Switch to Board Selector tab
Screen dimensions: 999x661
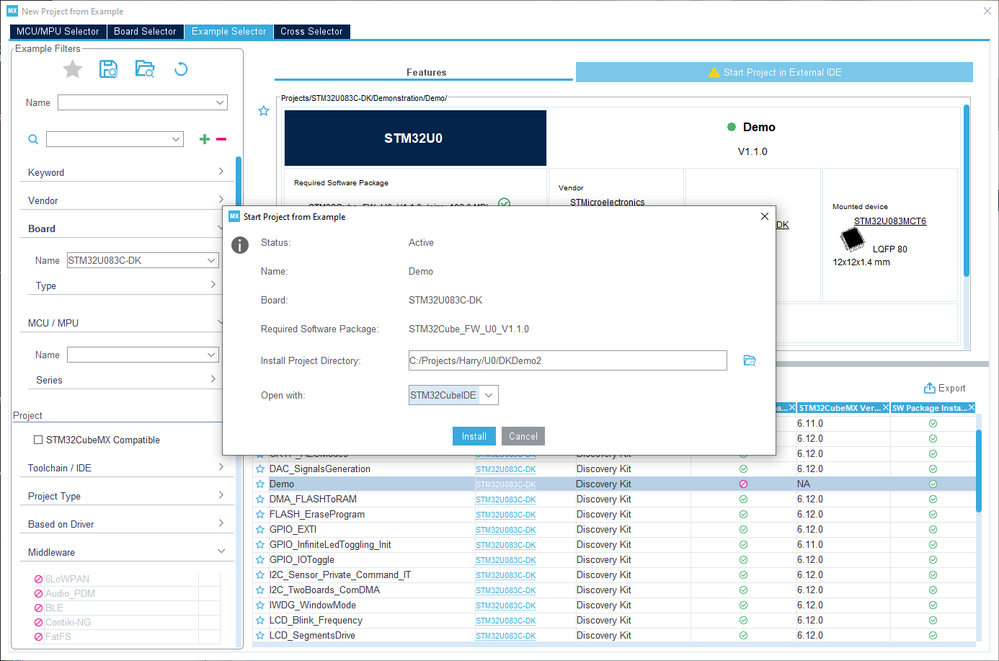coord(145,31)
